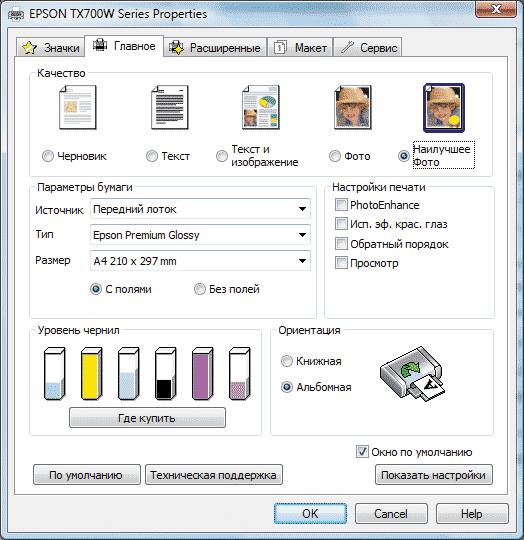The image size is (524, 540).
Task: Open the Тип paper type dropdown
Action: pos(200,235)
